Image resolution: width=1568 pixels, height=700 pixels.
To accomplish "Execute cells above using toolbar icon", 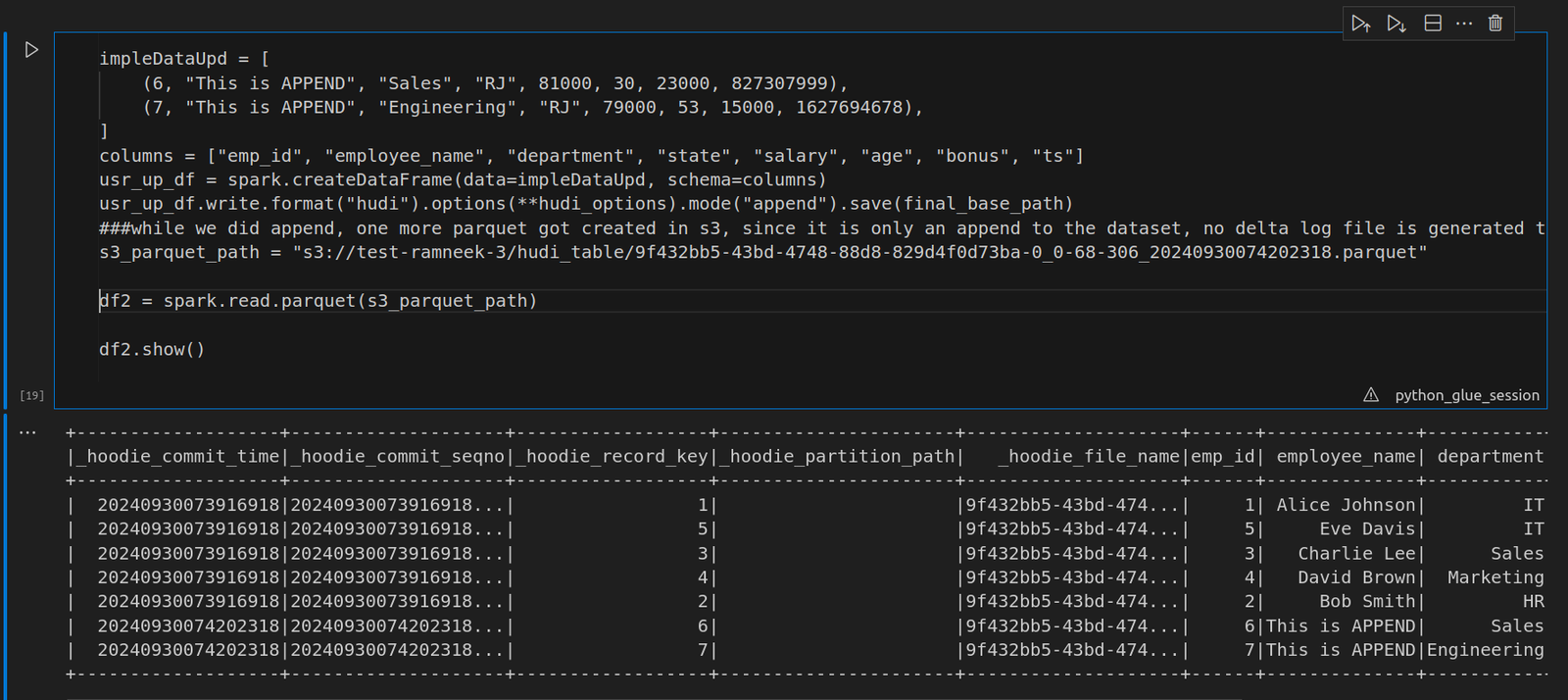I will 1360,24.
